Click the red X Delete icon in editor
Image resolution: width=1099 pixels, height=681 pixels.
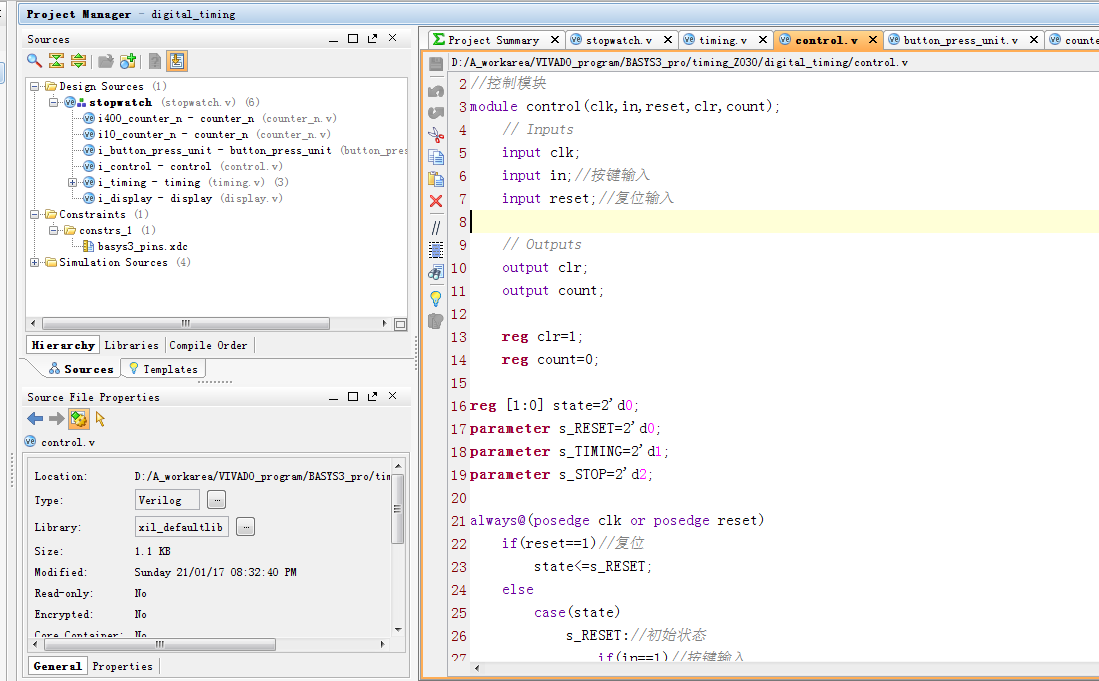coord(436,201)
